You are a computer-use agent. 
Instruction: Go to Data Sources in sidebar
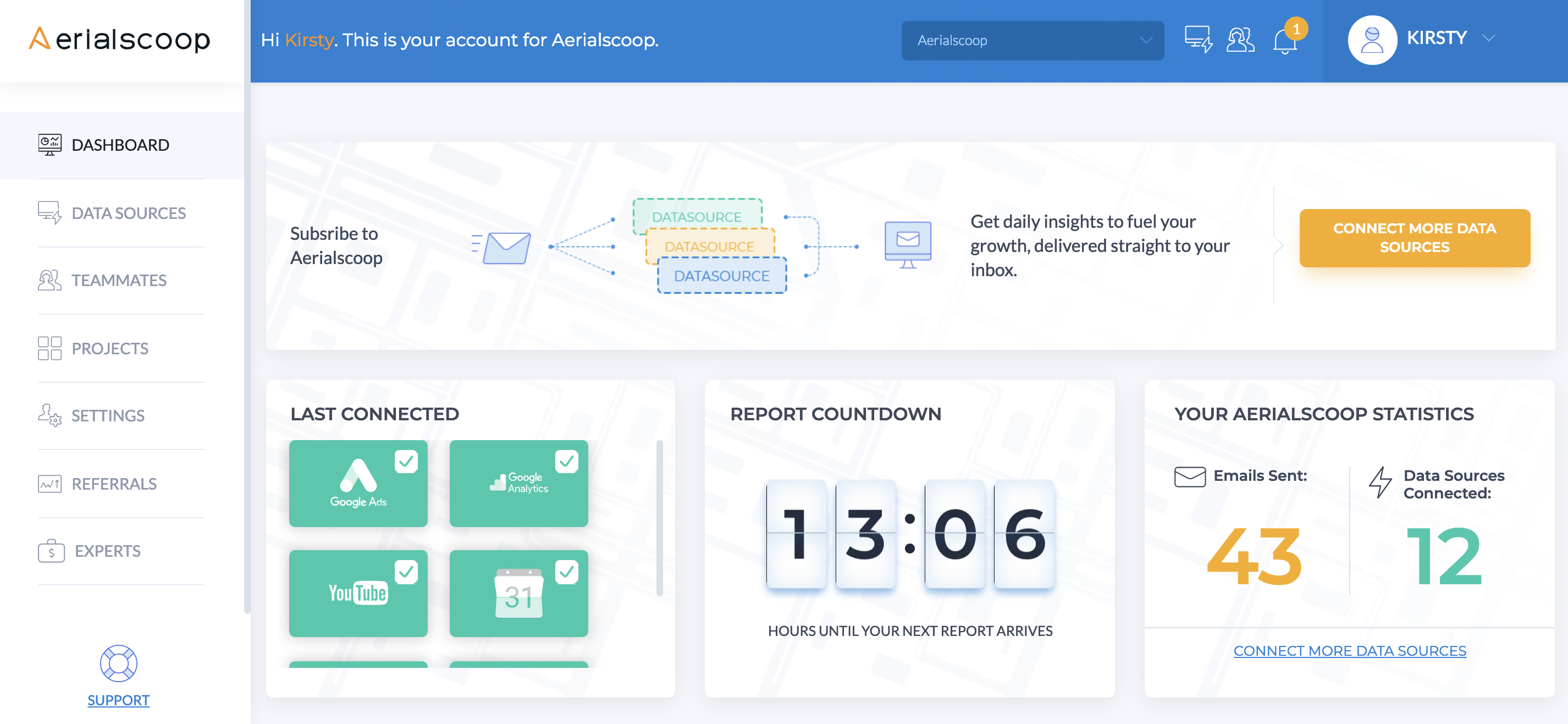129,213
